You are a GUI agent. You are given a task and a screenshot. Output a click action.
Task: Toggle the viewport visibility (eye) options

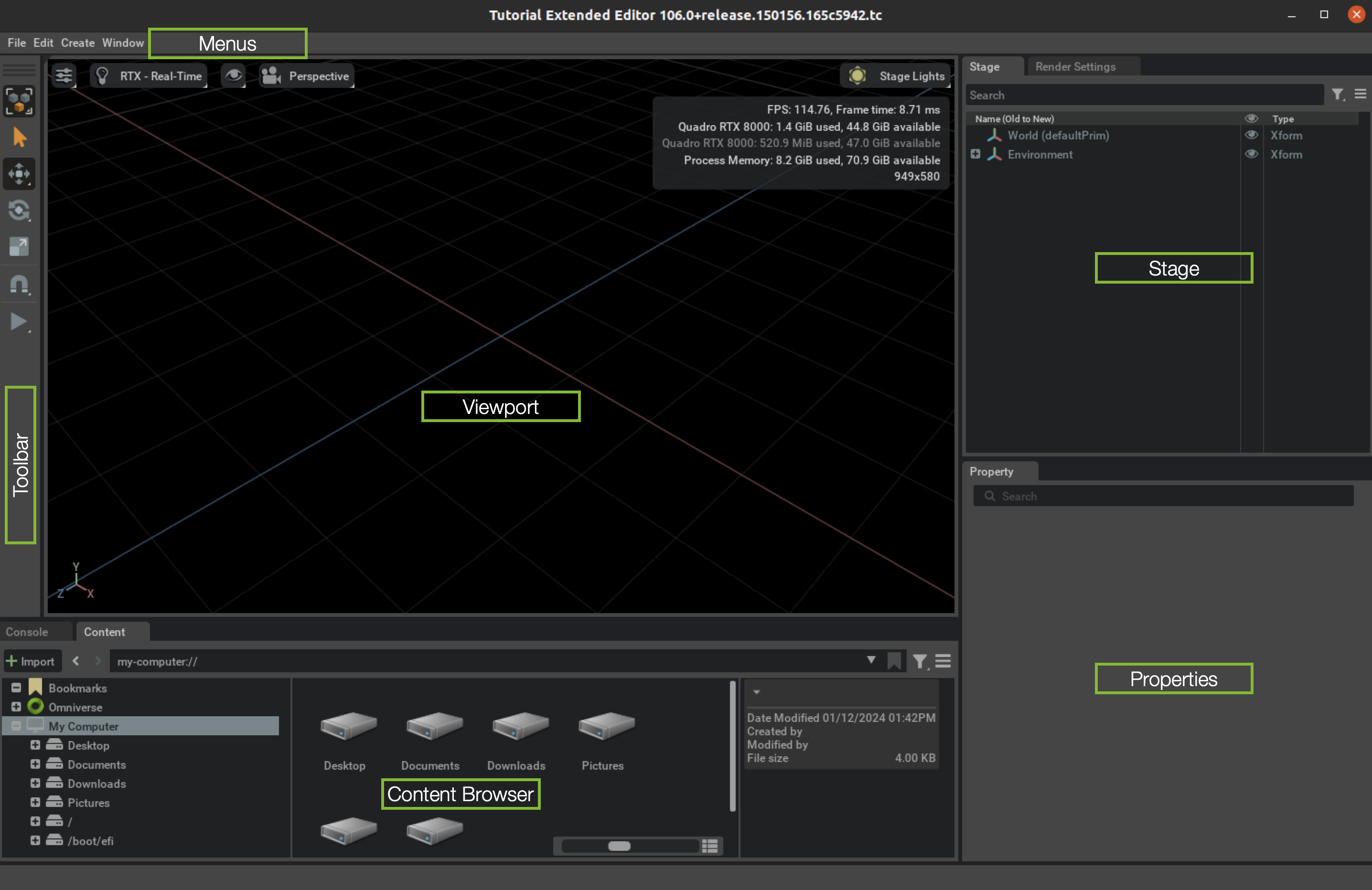click(x=234, y=75)
